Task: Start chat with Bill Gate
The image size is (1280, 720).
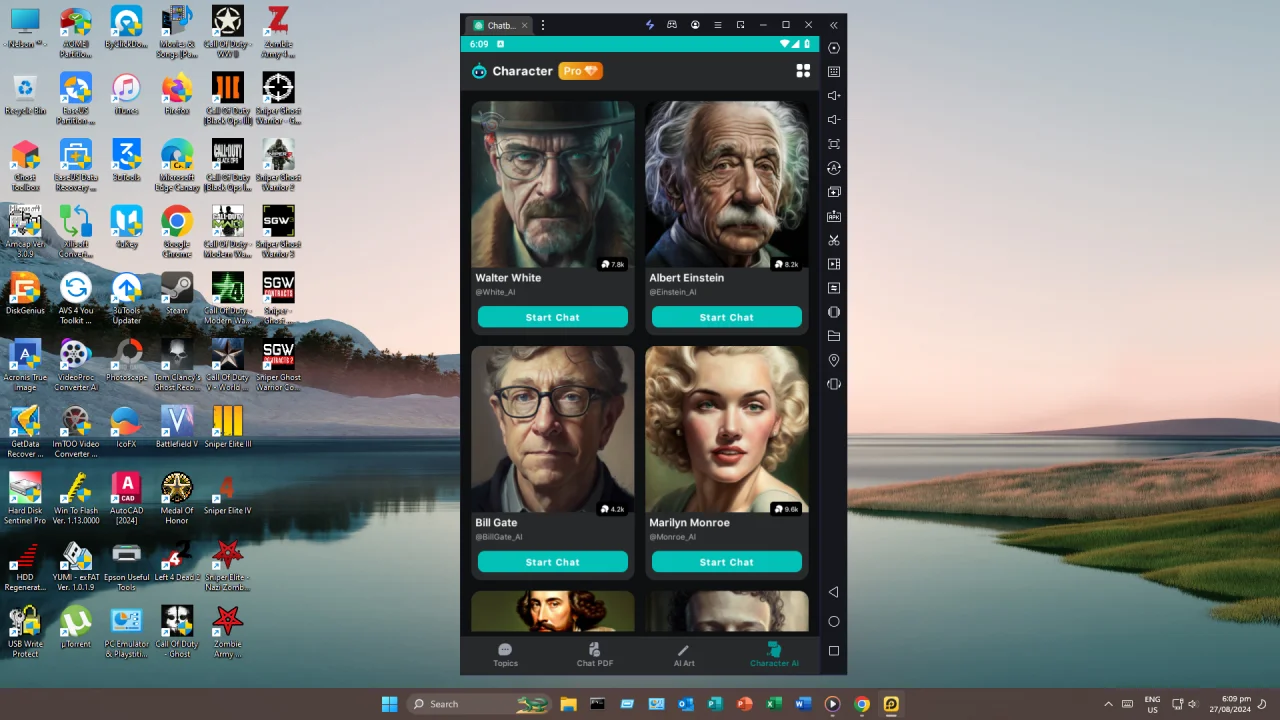Action: point(552,562)
